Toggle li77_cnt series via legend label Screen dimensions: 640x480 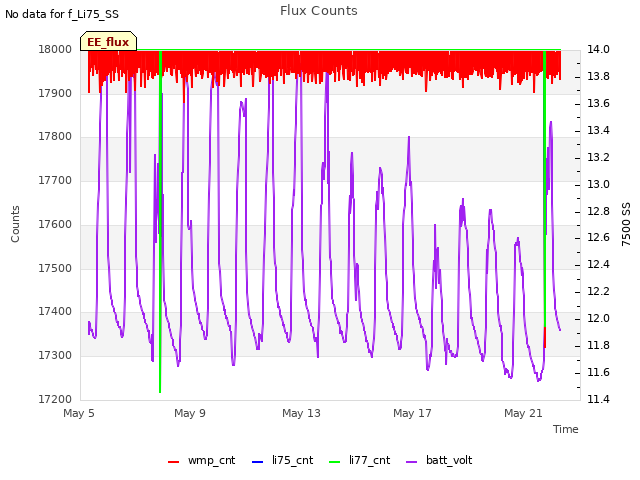click(369, 460)
